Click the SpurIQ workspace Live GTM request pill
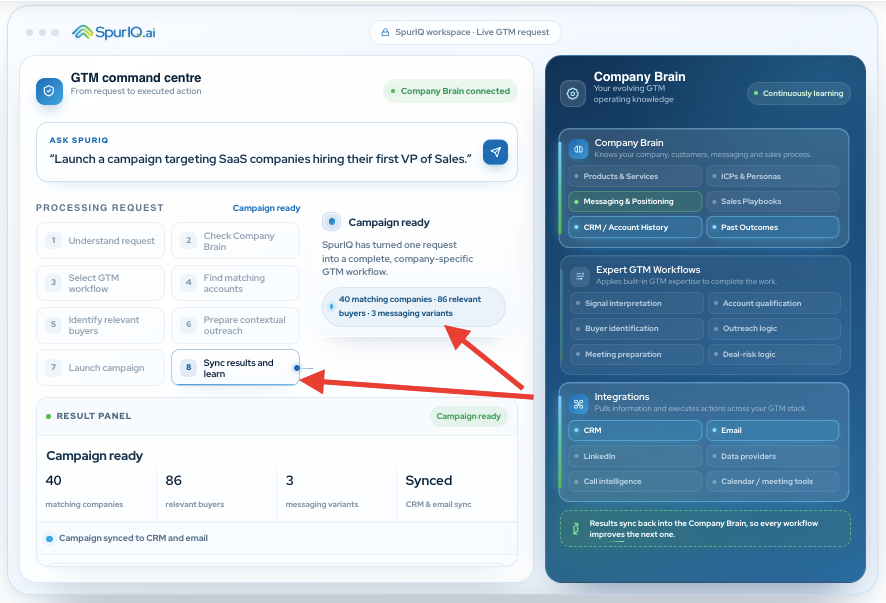The width and height of the screenshot is (886, 603). [x=465, y=32]
